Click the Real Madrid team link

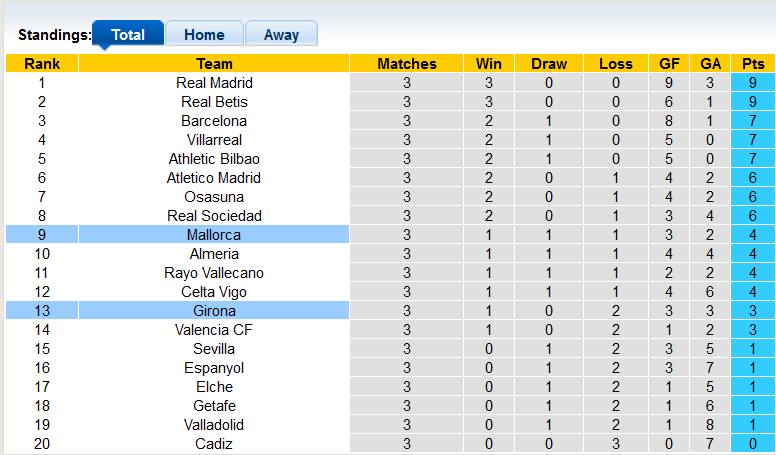(x=214, y=83)
